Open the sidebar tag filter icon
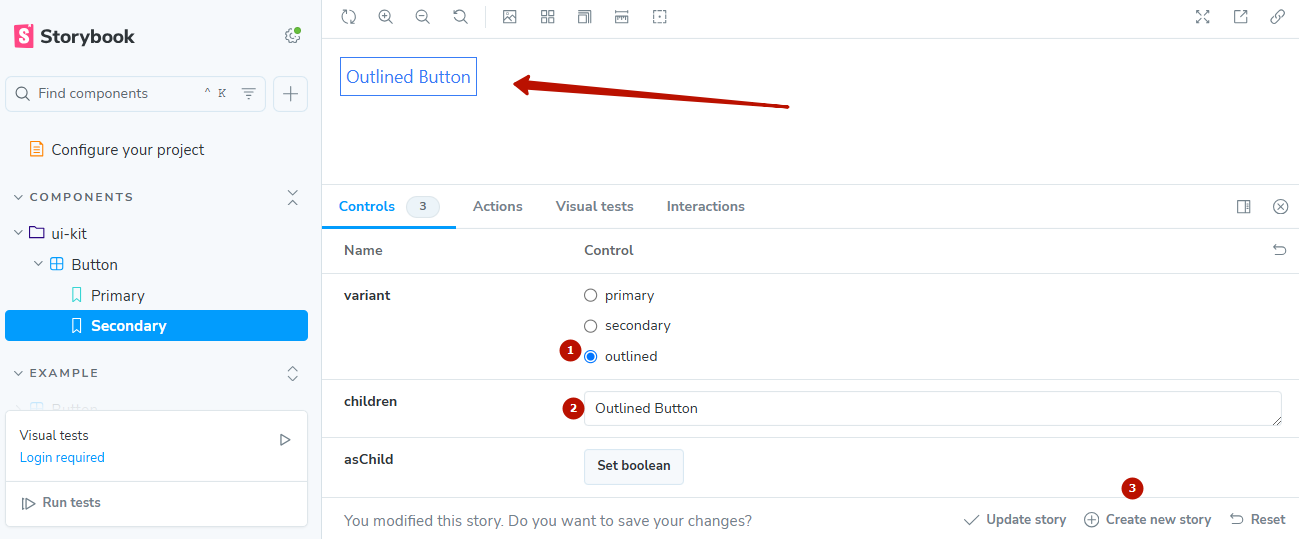This screenshot has height=539, width=1299. point(249,93)
